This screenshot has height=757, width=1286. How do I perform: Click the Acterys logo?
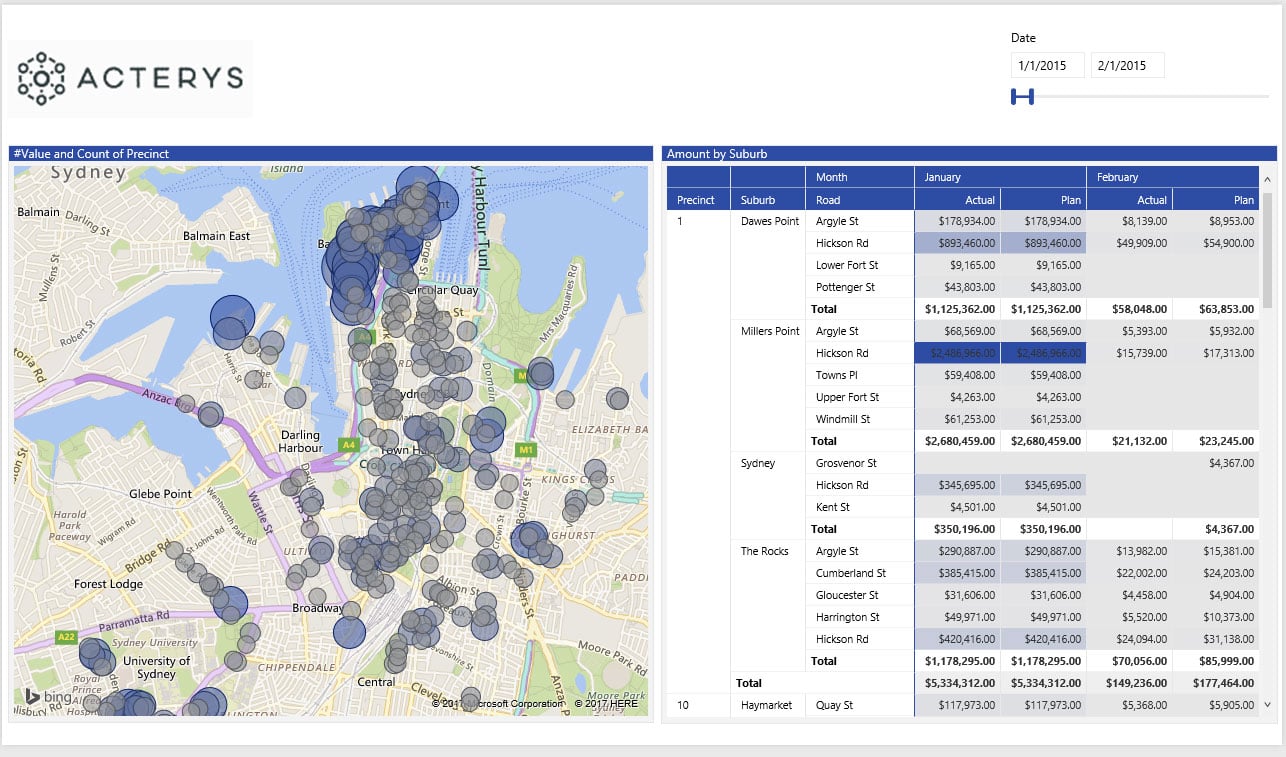coord(131,78)
